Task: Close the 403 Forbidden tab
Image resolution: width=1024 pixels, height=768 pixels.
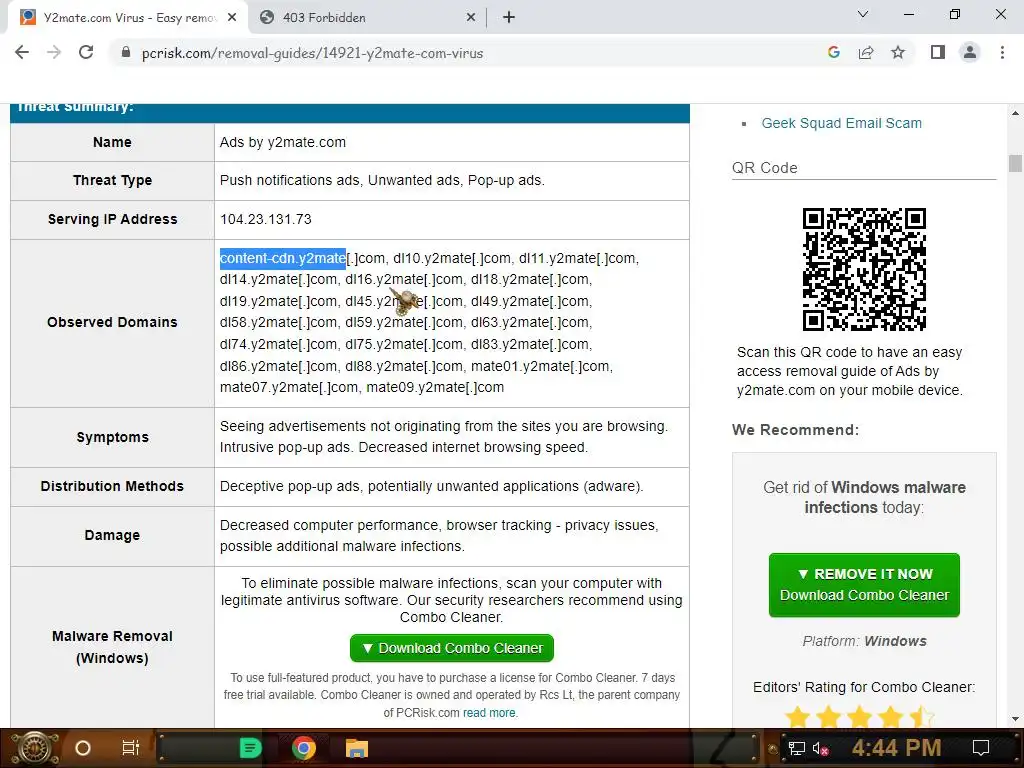Action: tap(471, 18)
